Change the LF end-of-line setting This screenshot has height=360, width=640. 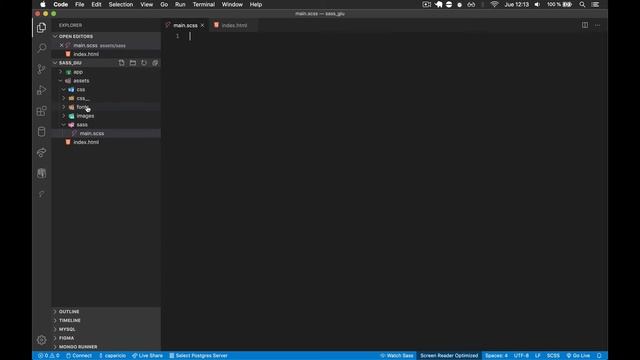[538, 356]
